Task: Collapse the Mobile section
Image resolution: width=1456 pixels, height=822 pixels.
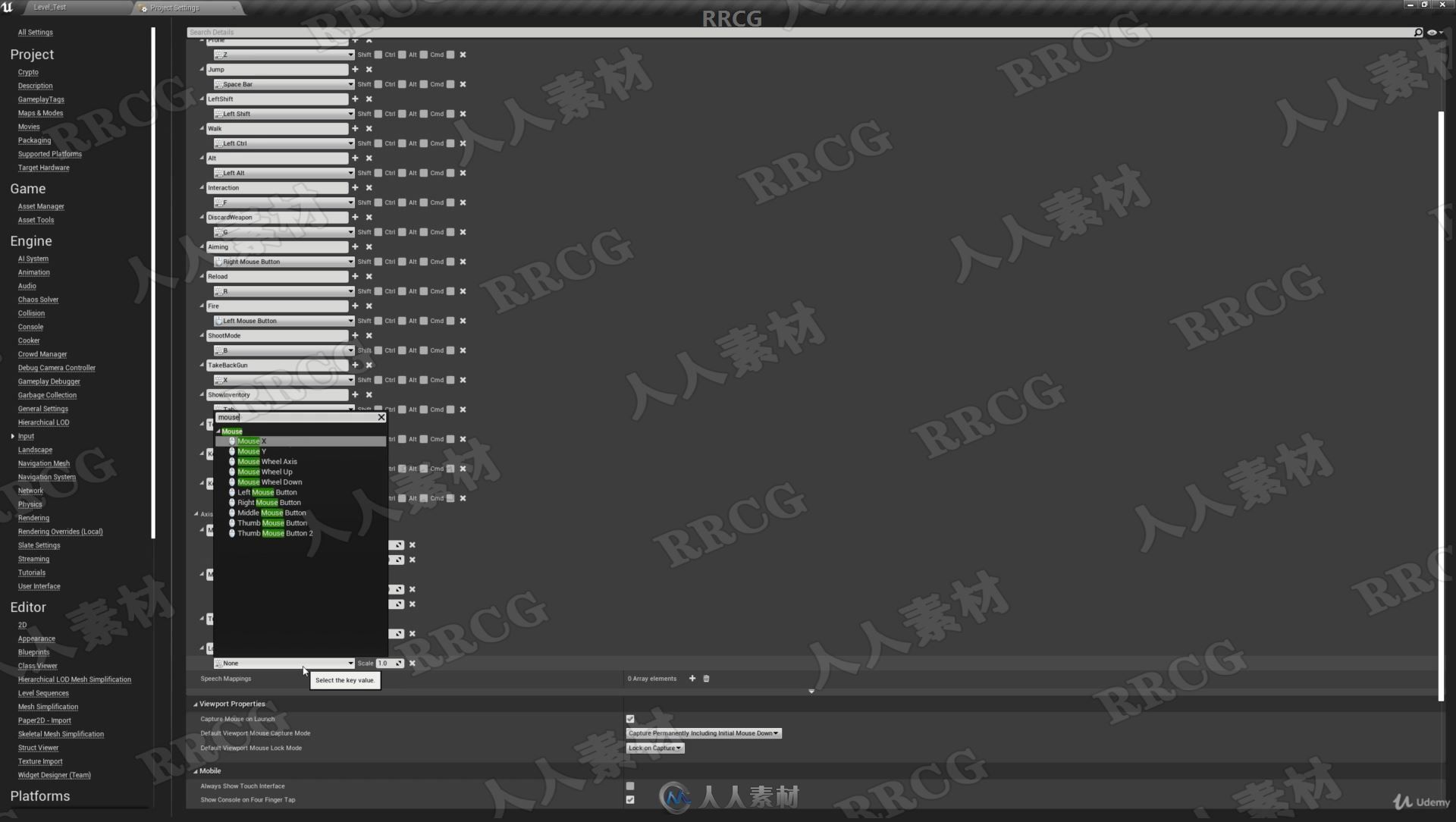Action: (195, 771)
